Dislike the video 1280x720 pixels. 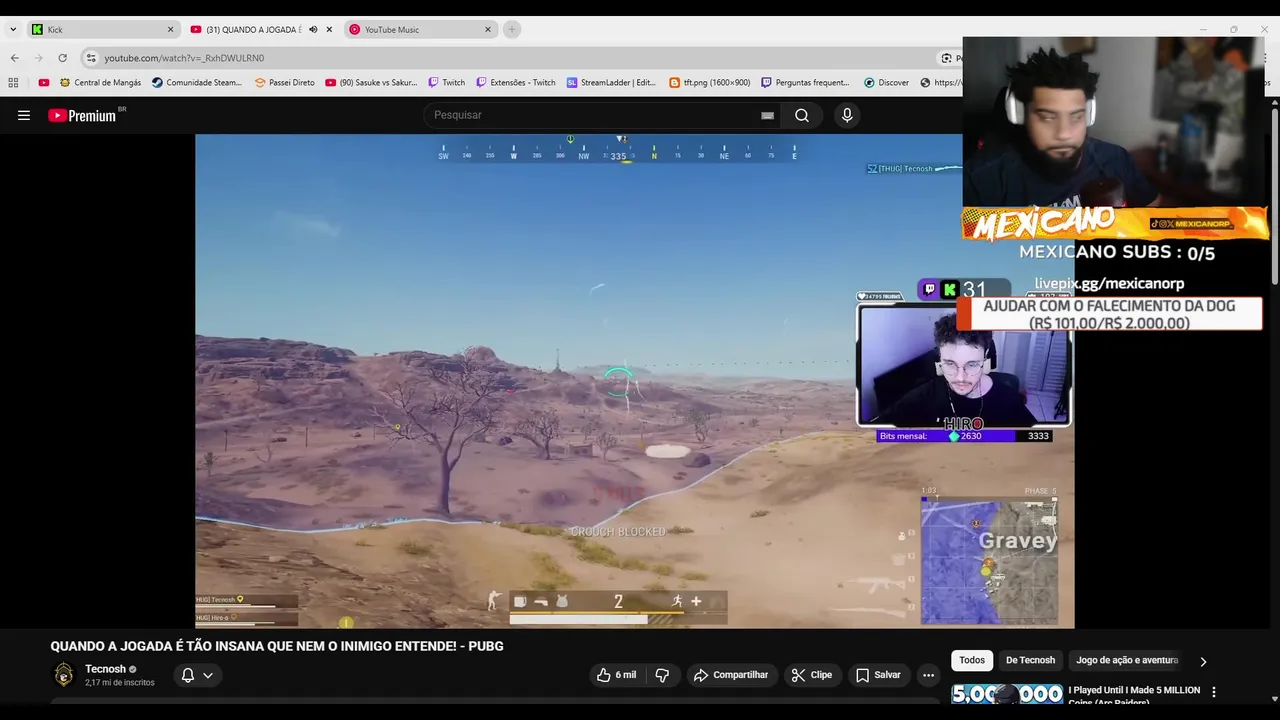pos(662,675)
